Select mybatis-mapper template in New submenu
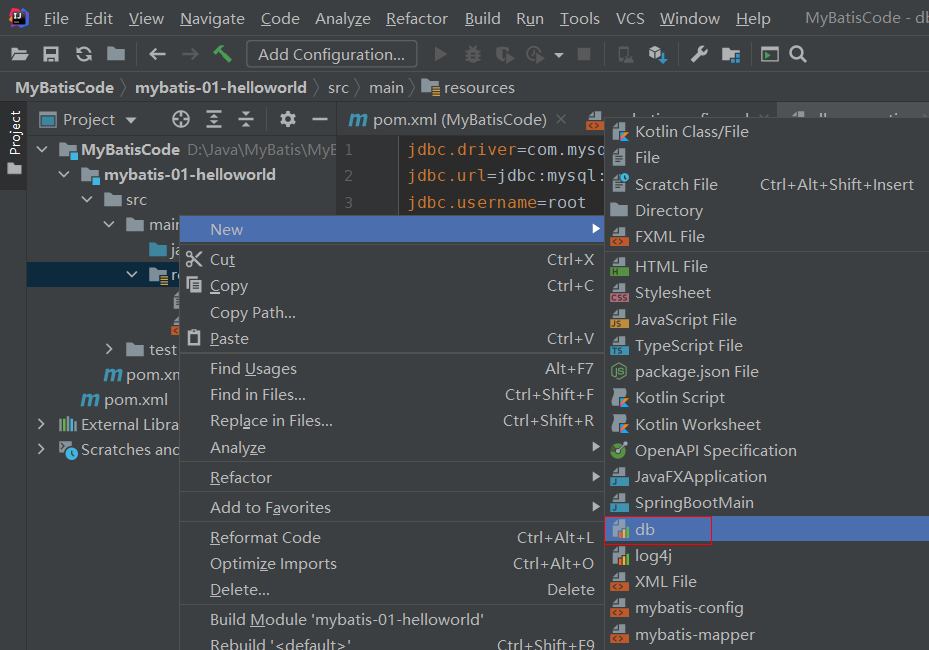Viewport: 929px width, 650px height. tap(767, 635)
